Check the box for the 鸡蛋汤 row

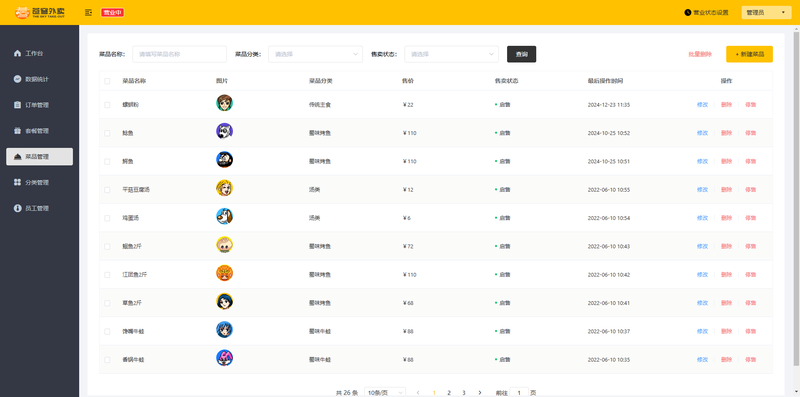[107, 218]
